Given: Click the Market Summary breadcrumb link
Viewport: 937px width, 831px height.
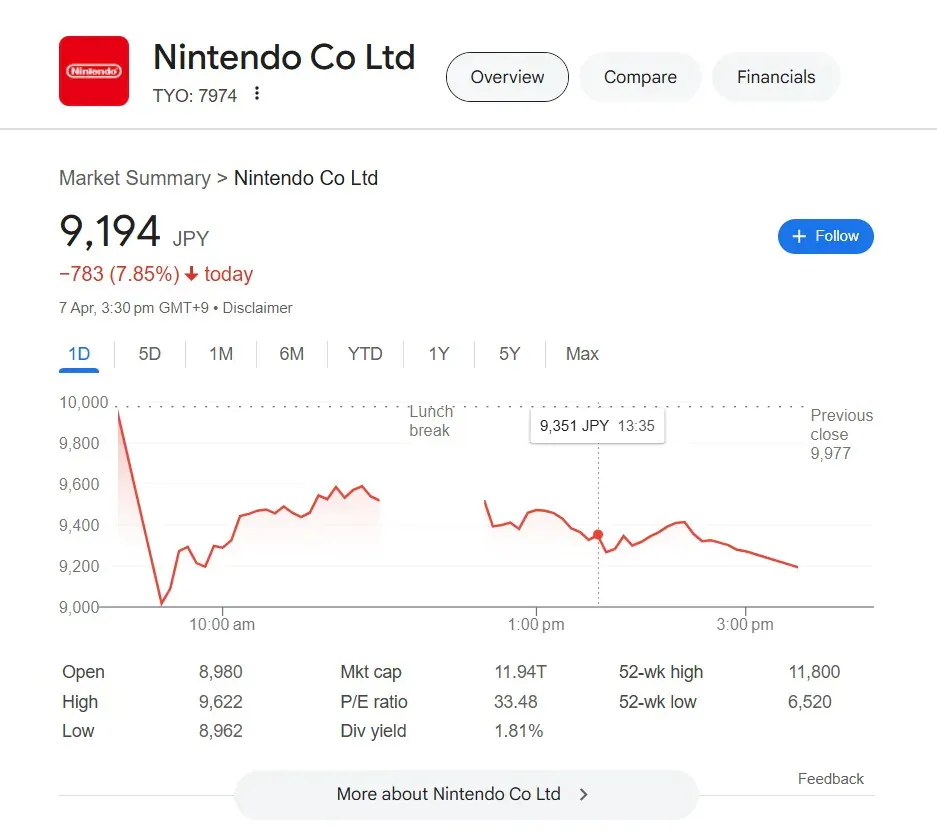Looking at the screenshot, I should [x=134, y=178].
